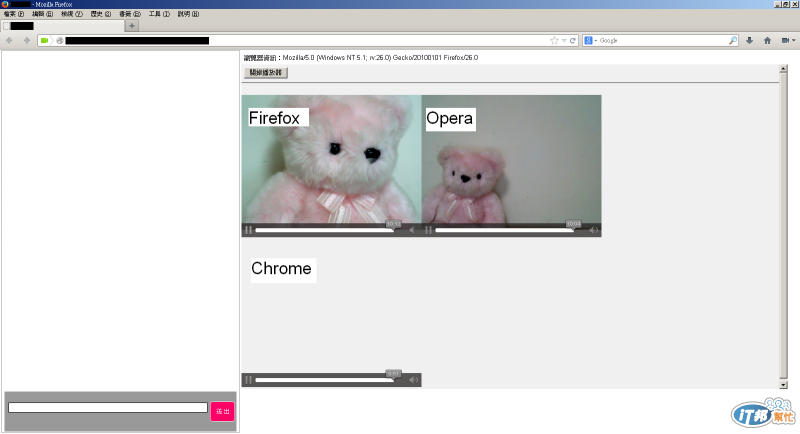This screenshot has height=434, width=800.
Task: Bookmark this page with the star icon
Action: (x=554, y=40)
